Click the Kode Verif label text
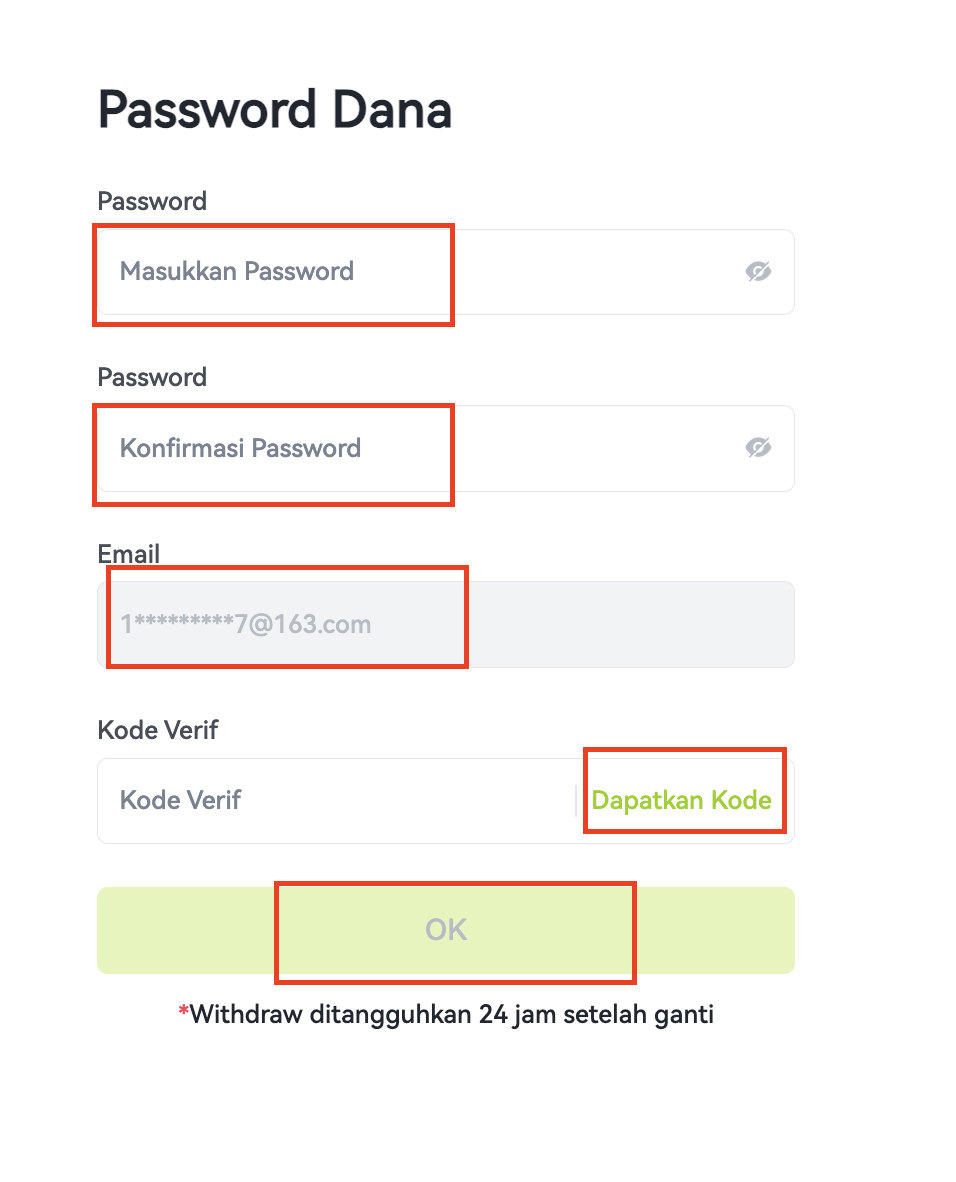Viewport: 956px width, 1182px height. [x=158, y=730]
